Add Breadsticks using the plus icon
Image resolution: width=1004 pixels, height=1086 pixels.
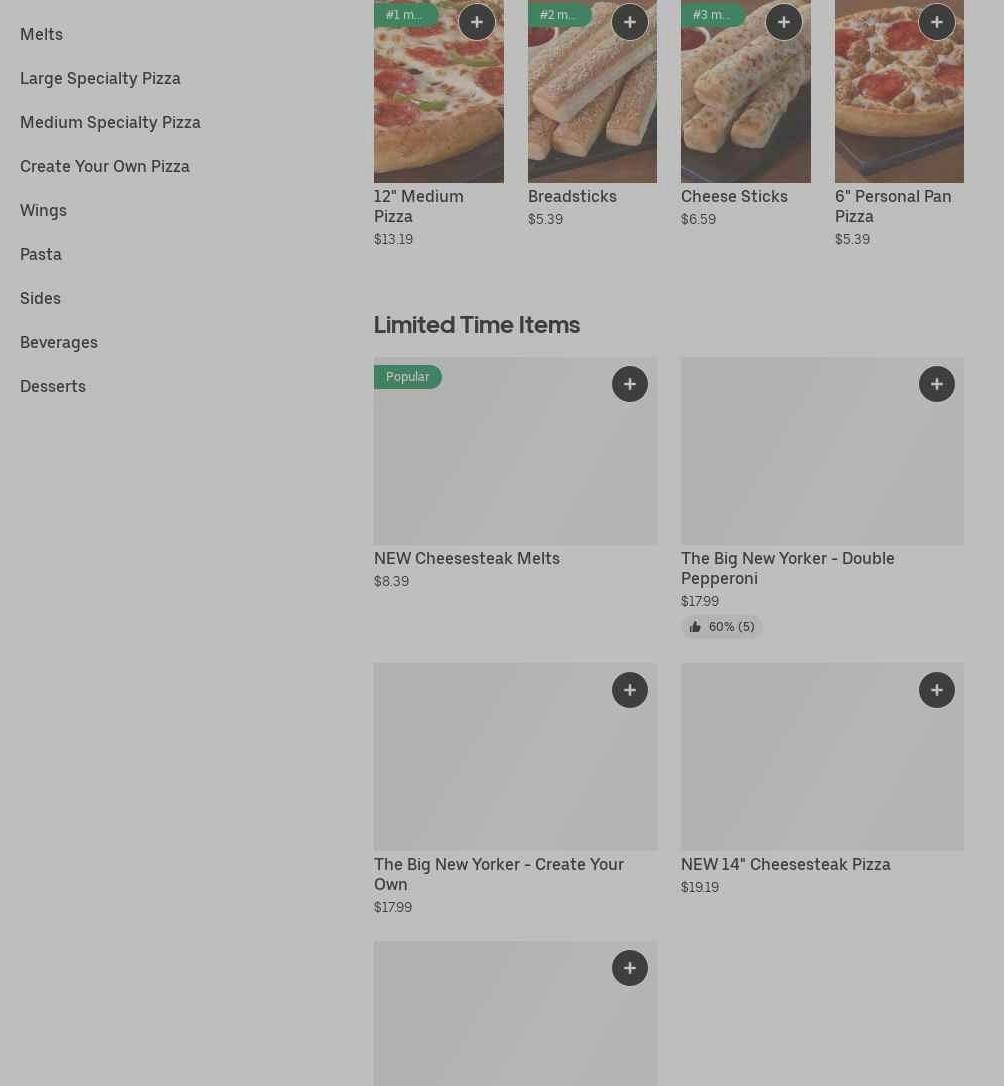pos(630,22)
